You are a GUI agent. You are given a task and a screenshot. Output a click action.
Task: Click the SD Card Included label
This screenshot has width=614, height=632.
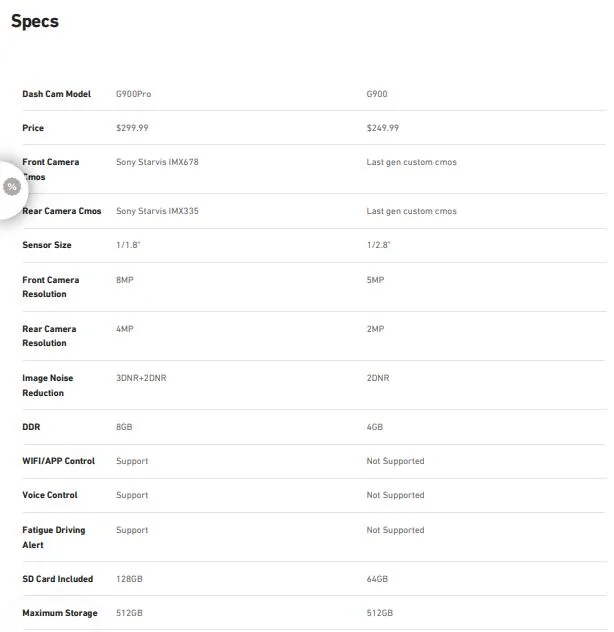(58, 579)
